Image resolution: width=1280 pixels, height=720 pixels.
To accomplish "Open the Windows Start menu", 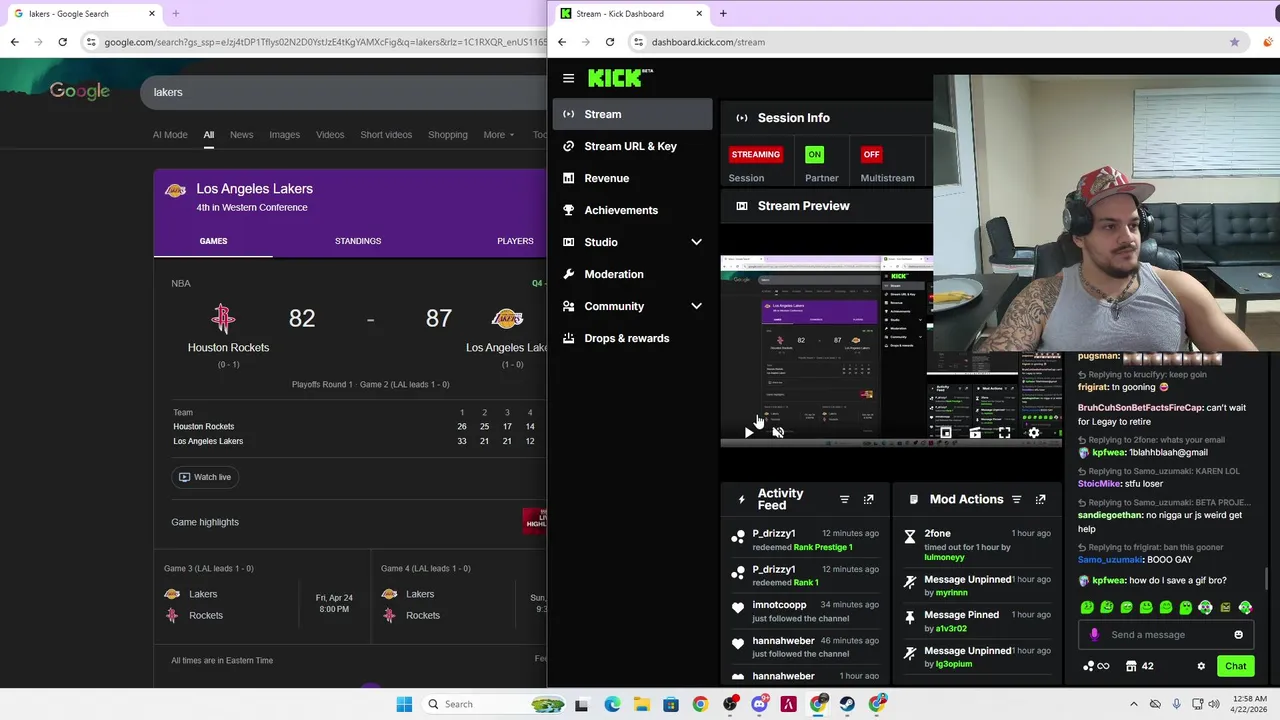I will (404, 704).
